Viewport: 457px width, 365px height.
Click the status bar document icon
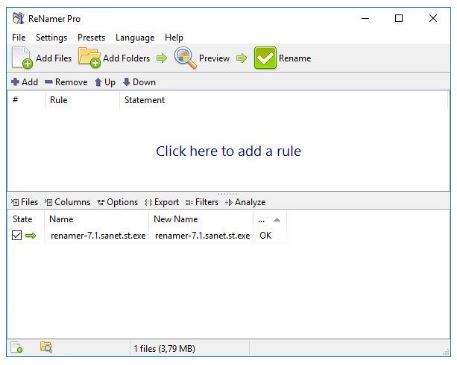click(17, 348)
